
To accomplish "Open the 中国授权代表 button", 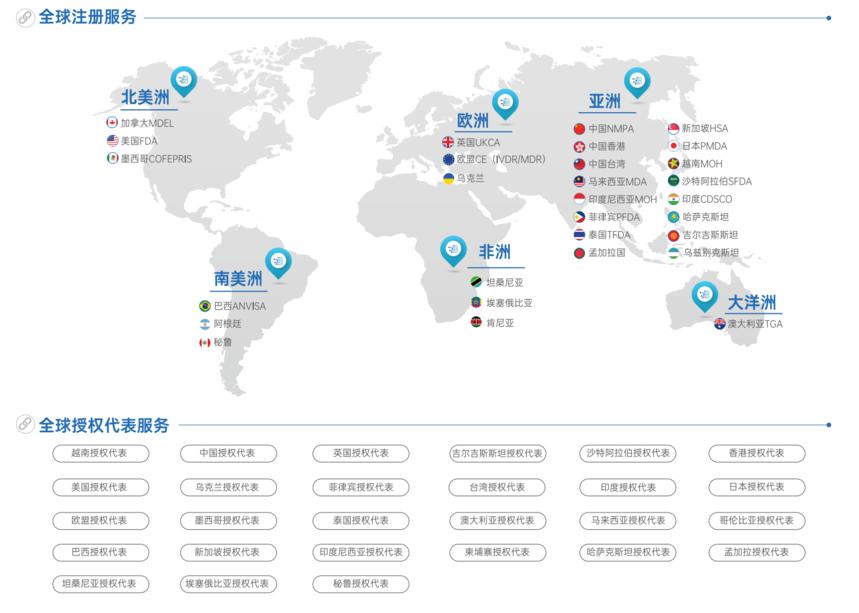I will (x=228, y=454).
